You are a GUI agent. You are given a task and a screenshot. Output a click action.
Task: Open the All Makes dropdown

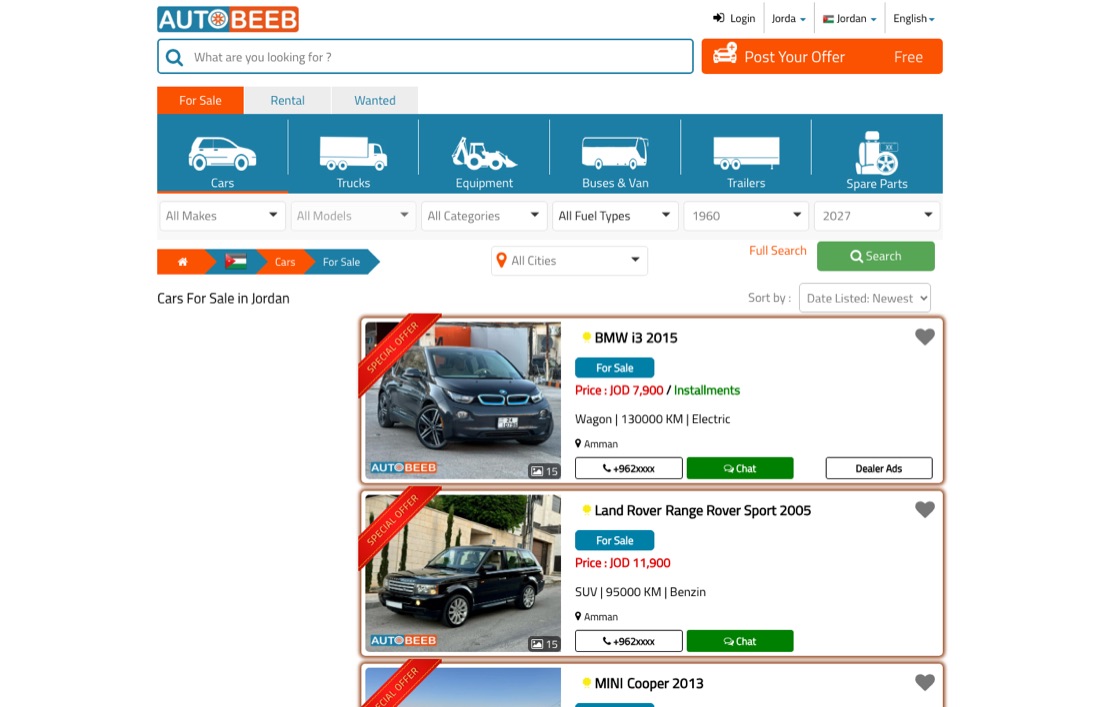coord(222,216)
